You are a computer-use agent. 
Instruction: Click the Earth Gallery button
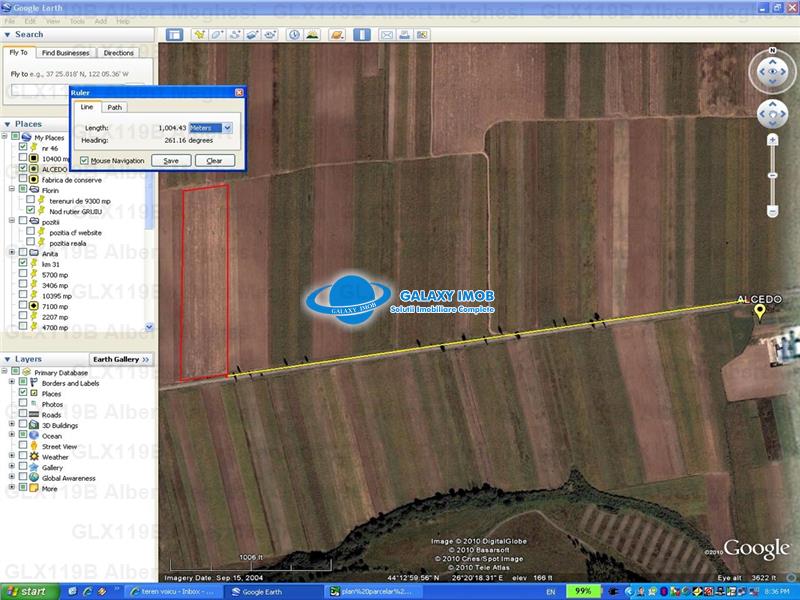tap(121, 359)
